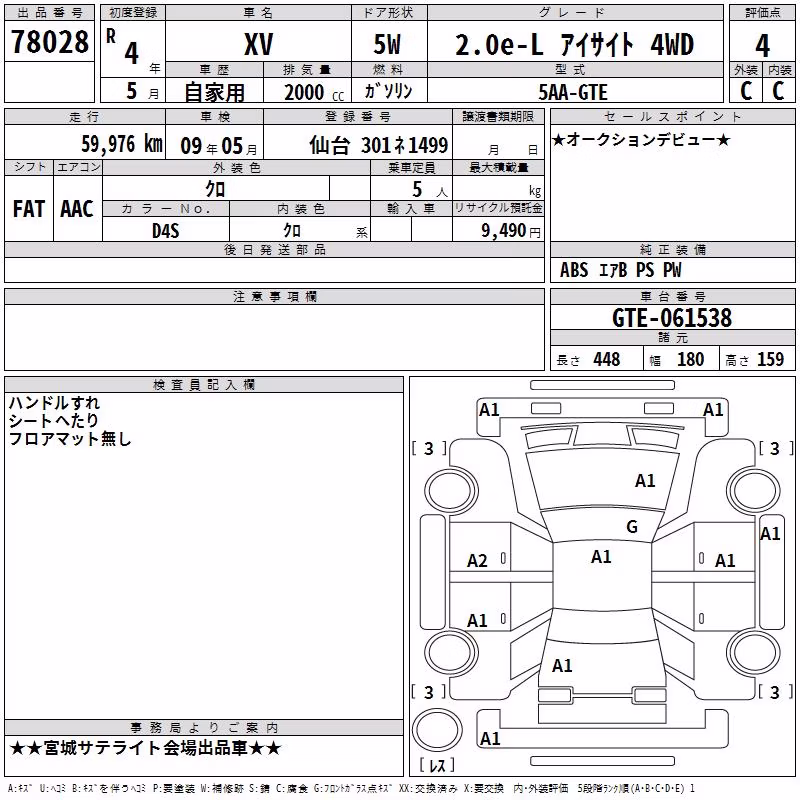Click the 登録番号 header
This screenshot has height=800, width=800.
coord(358,117)
